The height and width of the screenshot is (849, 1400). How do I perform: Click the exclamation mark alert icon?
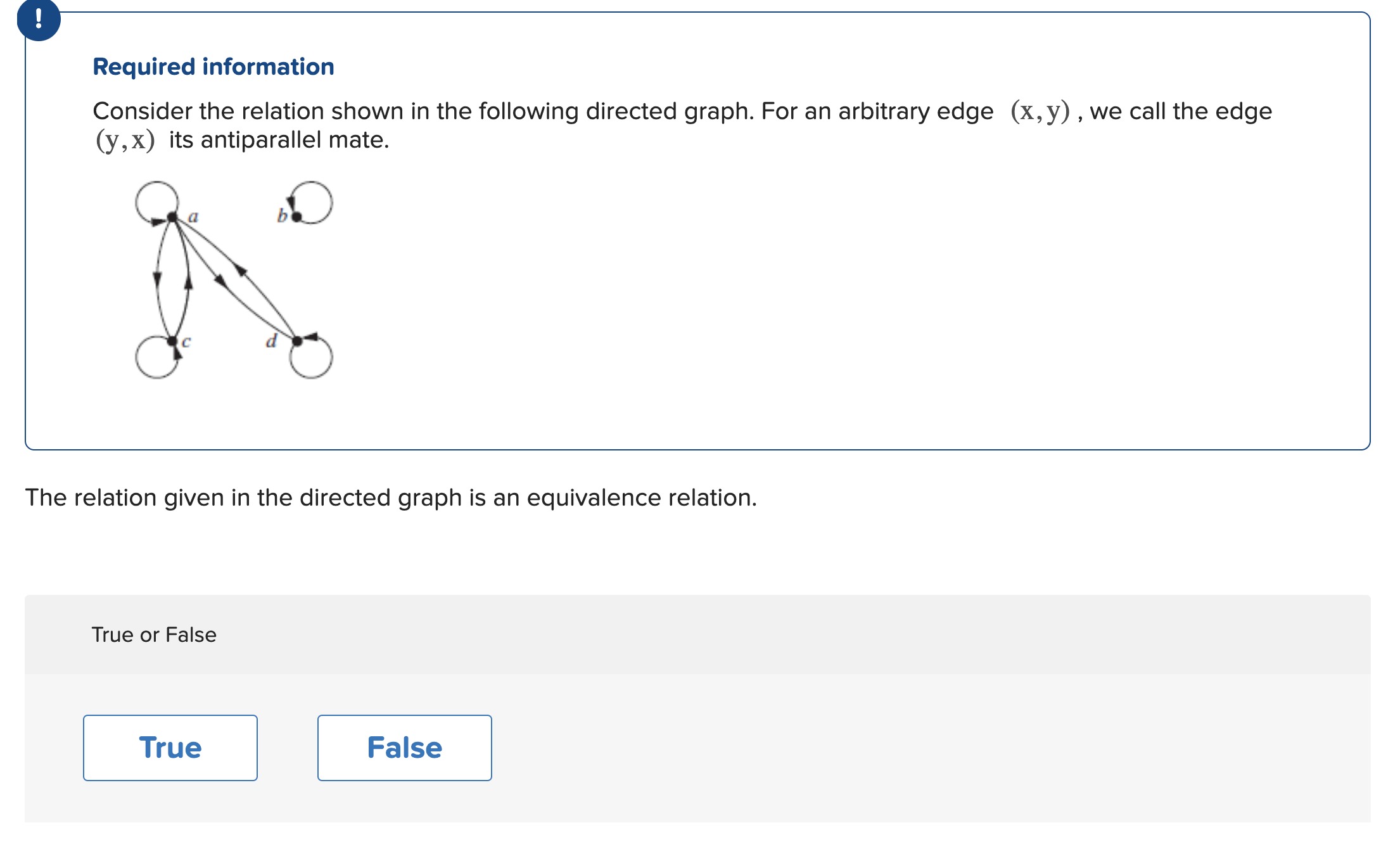[39, 18]
